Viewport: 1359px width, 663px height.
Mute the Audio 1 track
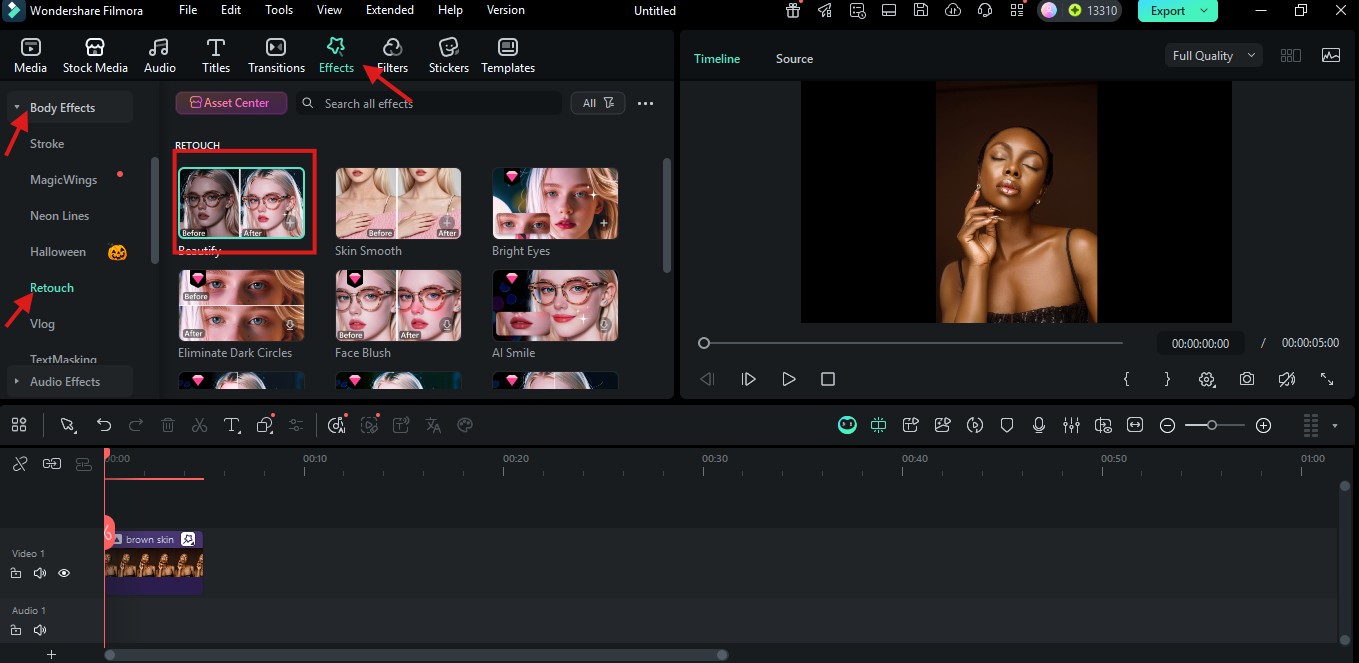[40, 630]
